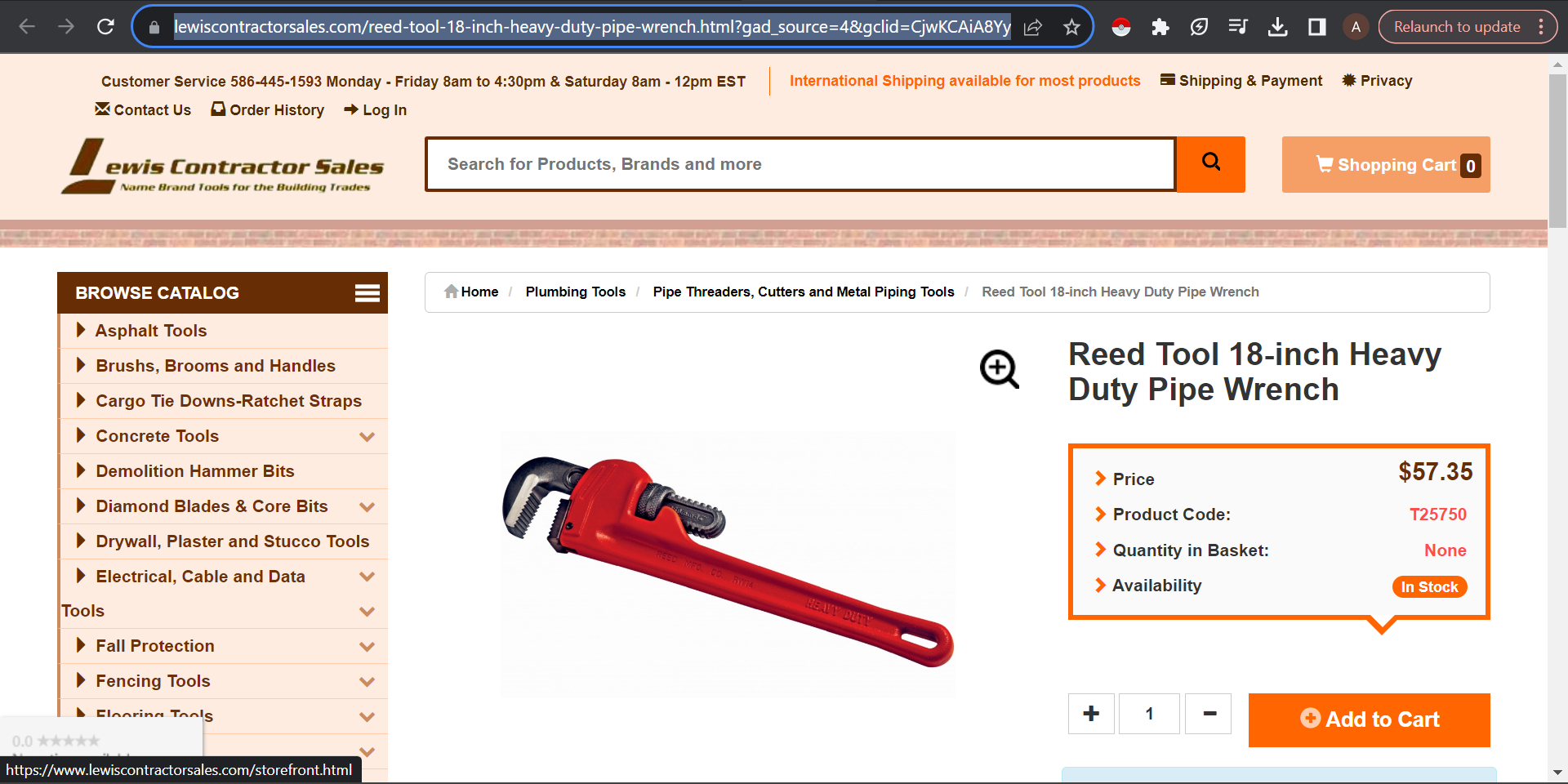Bookmark this page with the star icon
The width and height of the screenshot is (1568, 784).
1071,27
